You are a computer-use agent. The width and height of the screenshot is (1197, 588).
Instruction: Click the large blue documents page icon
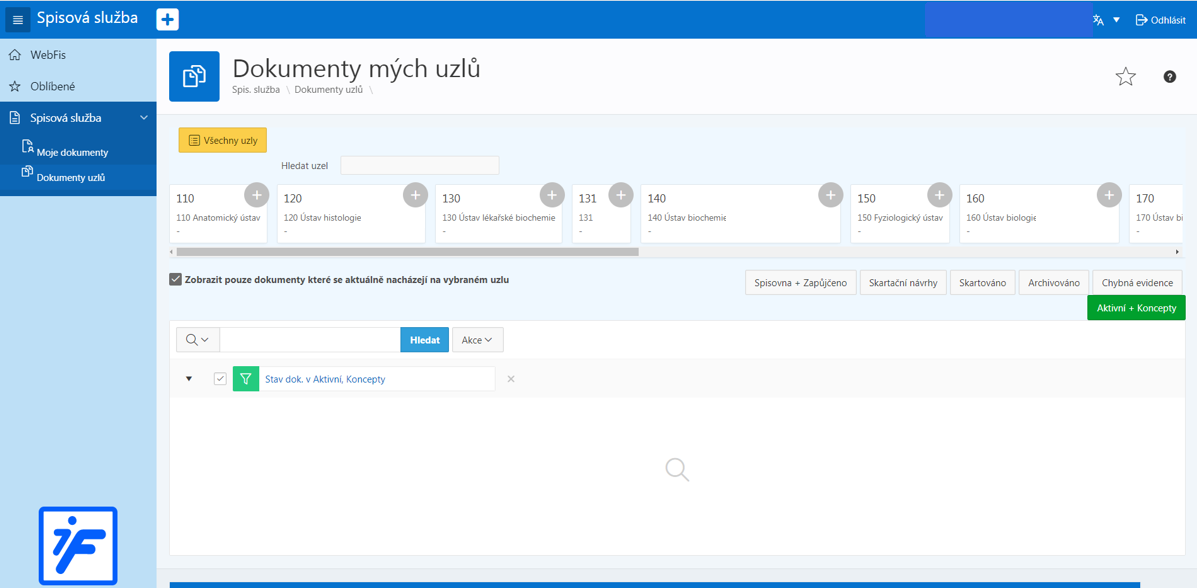(x=194, y=76)
